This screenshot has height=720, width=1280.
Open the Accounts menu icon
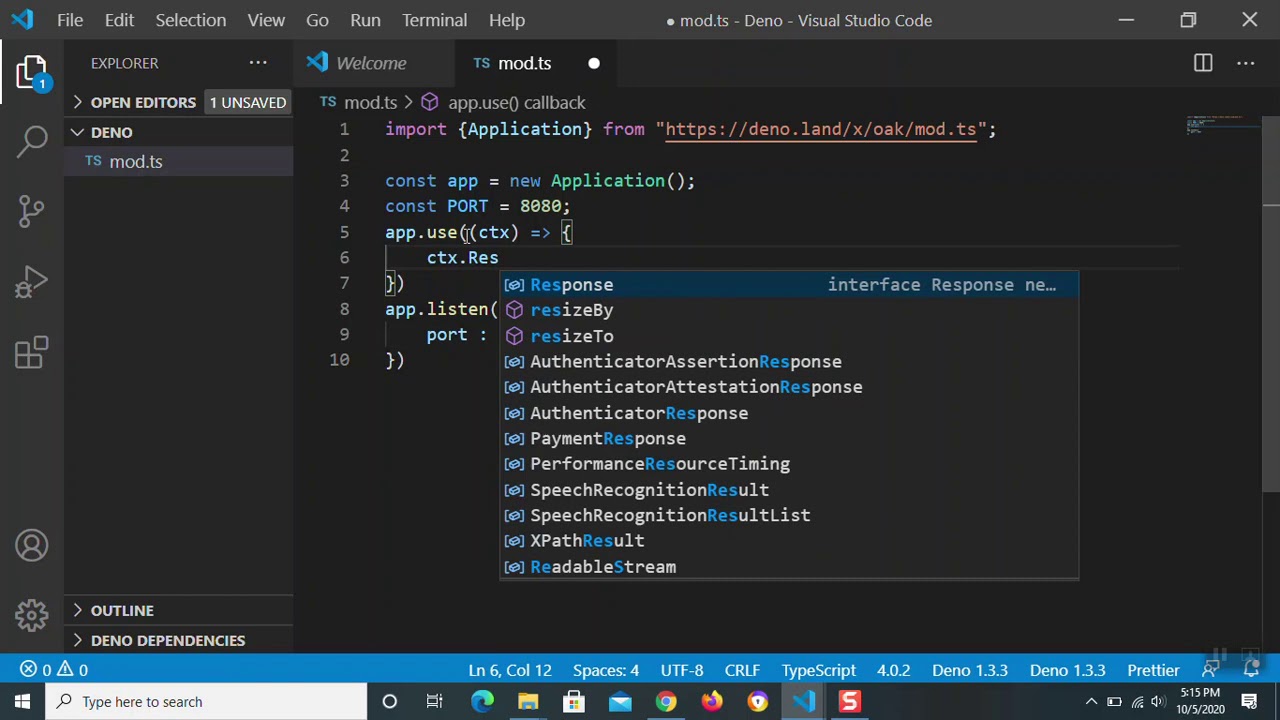[32, 546]
